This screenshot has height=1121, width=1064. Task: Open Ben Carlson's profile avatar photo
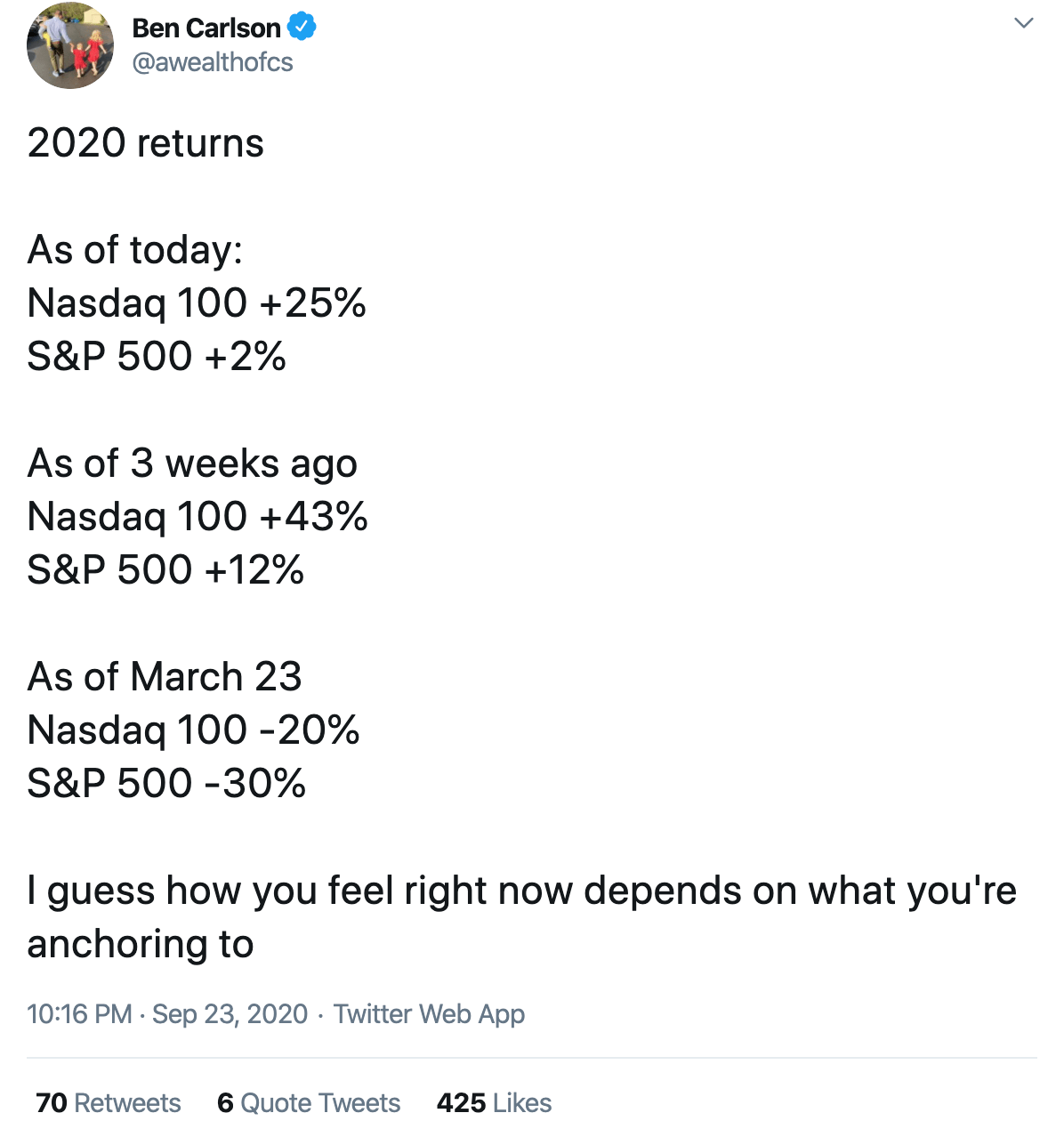pyautogui.click(x=70, y=45)
